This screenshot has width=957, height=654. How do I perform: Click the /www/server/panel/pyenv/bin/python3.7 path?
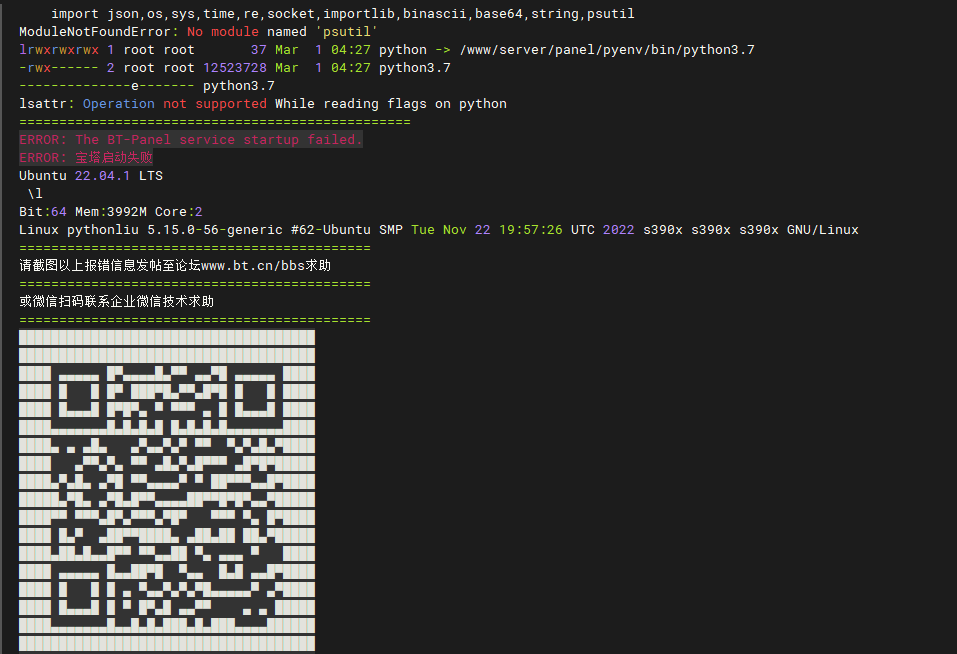pos(607,49)
